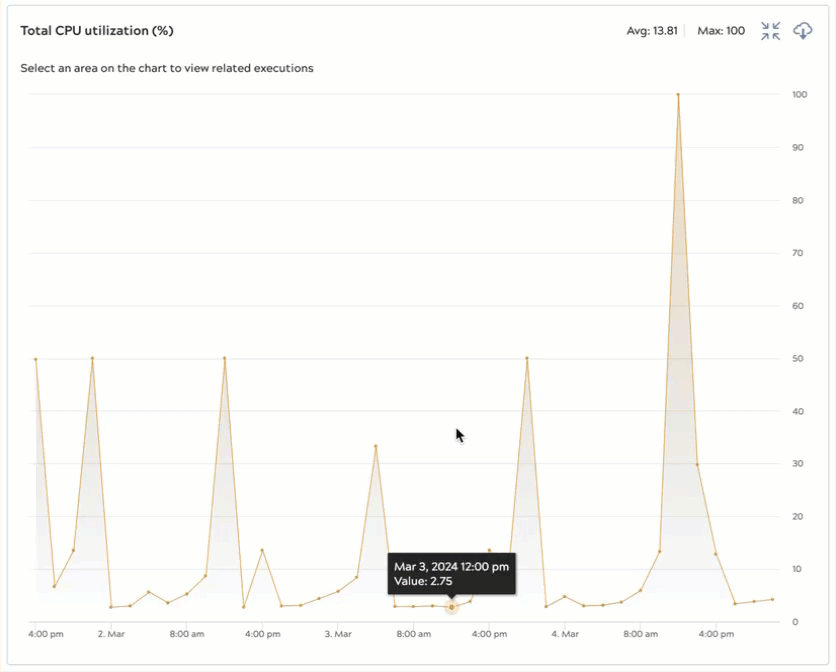
Task: Click the 50 label on the y-axis
Action: (797, 358)
